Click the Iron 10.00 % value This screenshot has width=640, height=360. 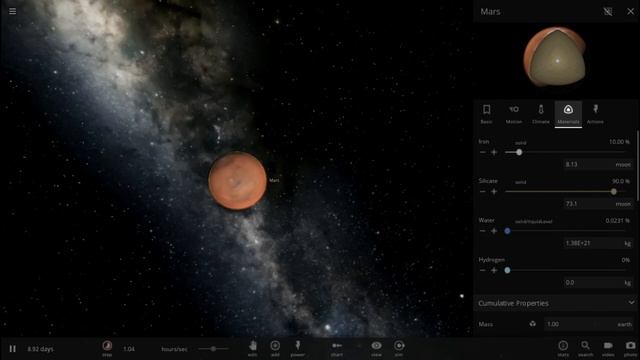tap(619, 142)
